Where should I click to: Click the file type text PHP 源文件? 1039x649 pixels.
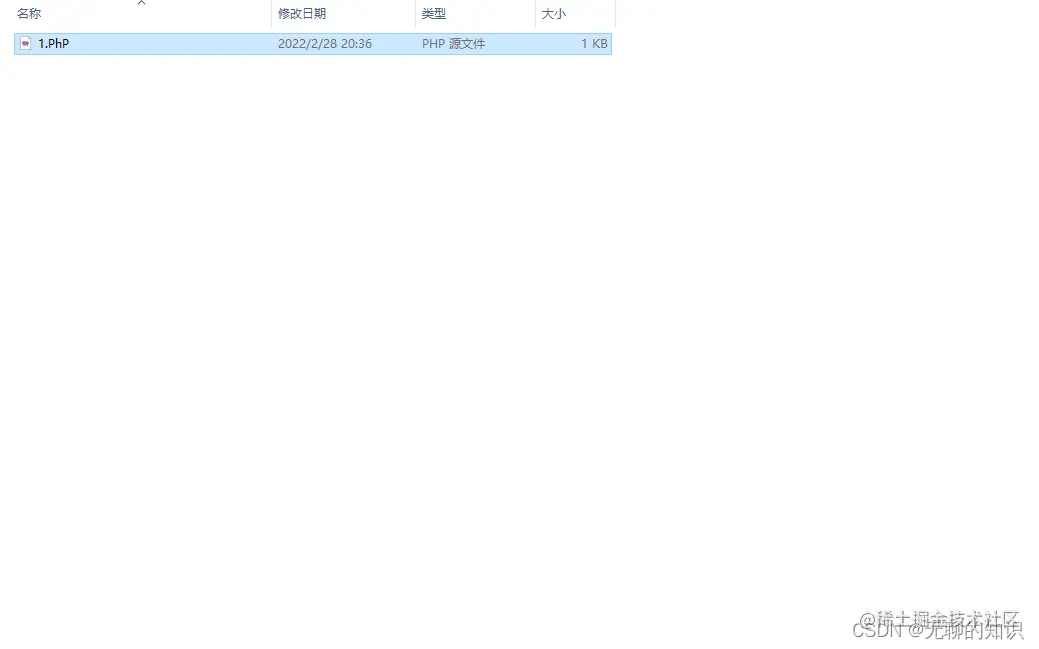coord(454,44)
